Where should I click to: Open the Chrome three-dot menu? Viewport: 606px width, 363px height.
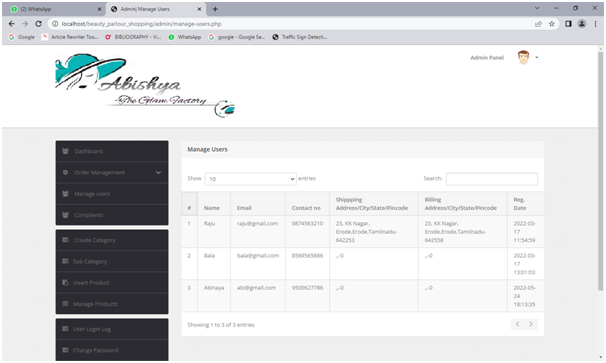pyautogui.click(x=595, y=24)
